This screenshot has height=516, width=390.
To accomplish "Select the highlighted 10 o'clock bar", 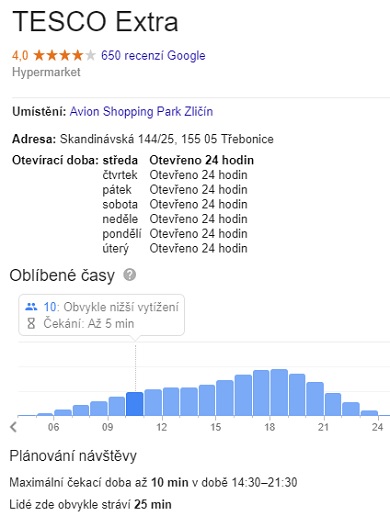I will [135, 404].
